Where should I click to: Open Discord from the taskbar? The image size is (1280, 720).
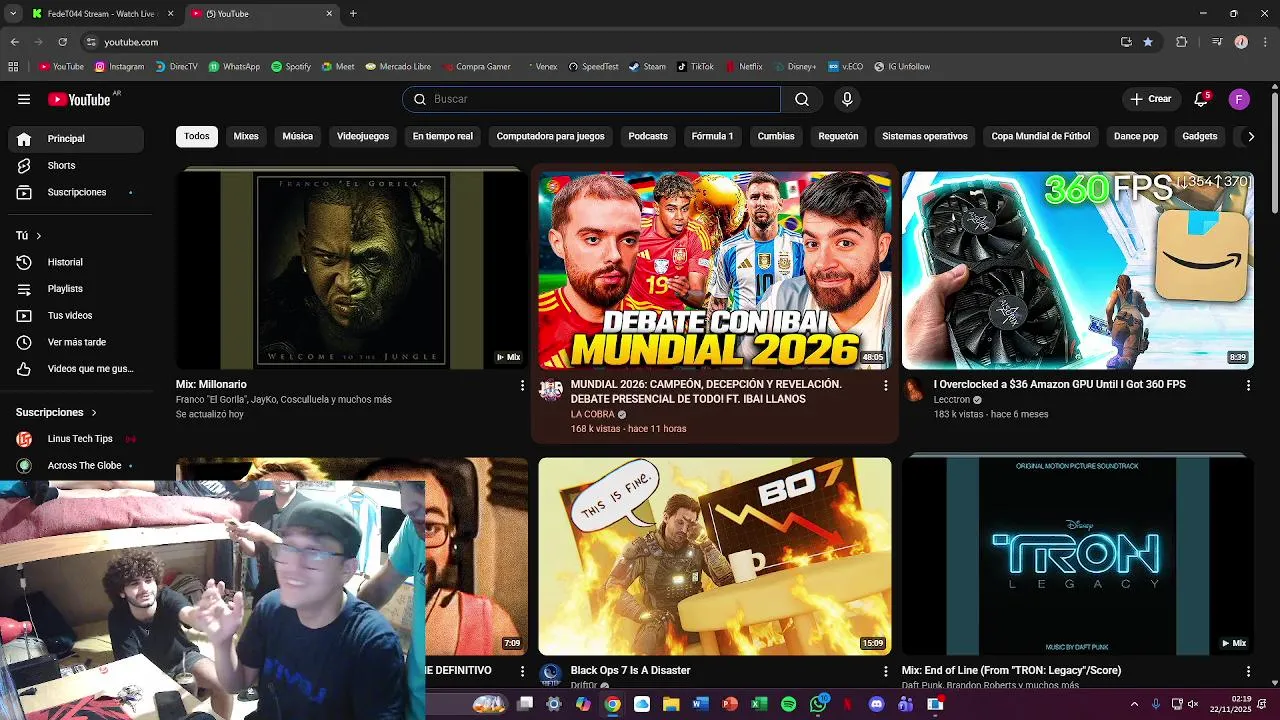pyautogui.click(x=877, y=704)
